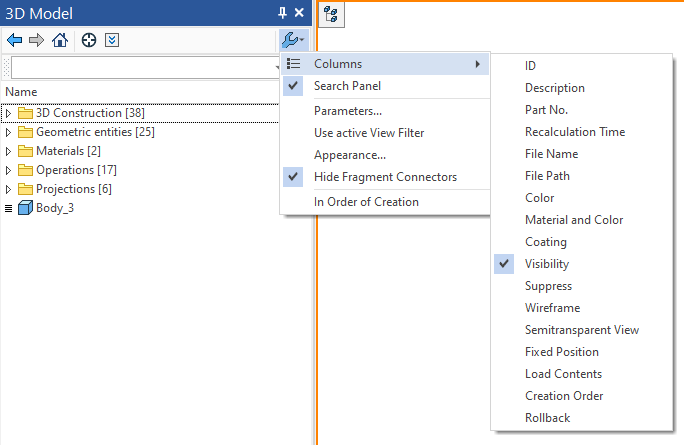Select Operations [17] tree item
This screenshot has width=684, height=445.
click(x=76, y=170)
